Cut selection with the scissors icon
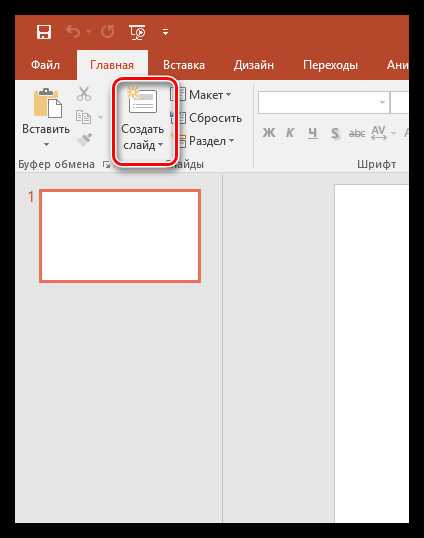The width and height of the screenshot is (424, 538). tap(84, 94)
